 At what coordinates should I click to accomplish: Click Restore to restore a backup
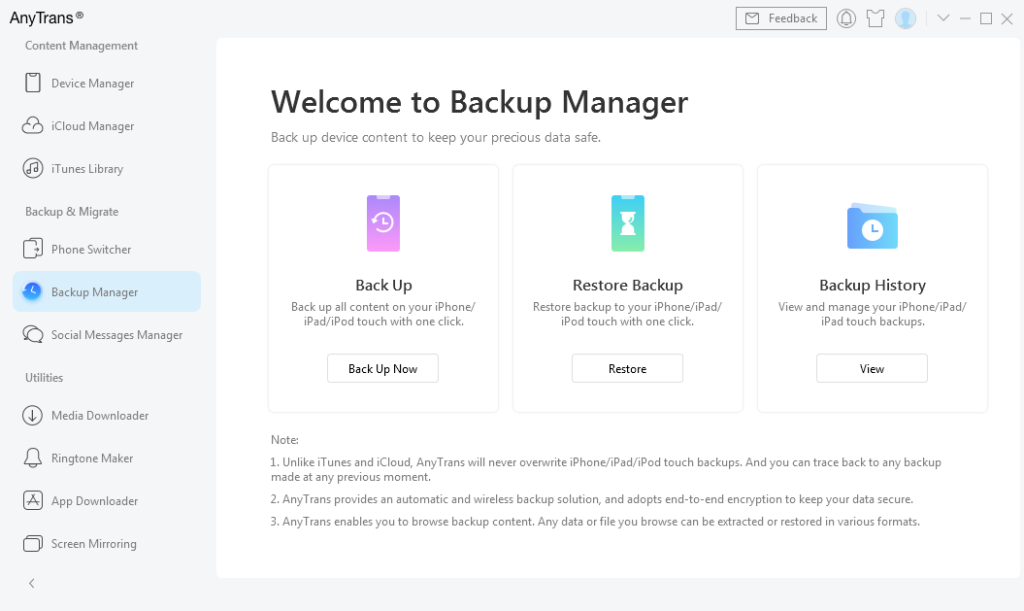(x=627, y=368)
